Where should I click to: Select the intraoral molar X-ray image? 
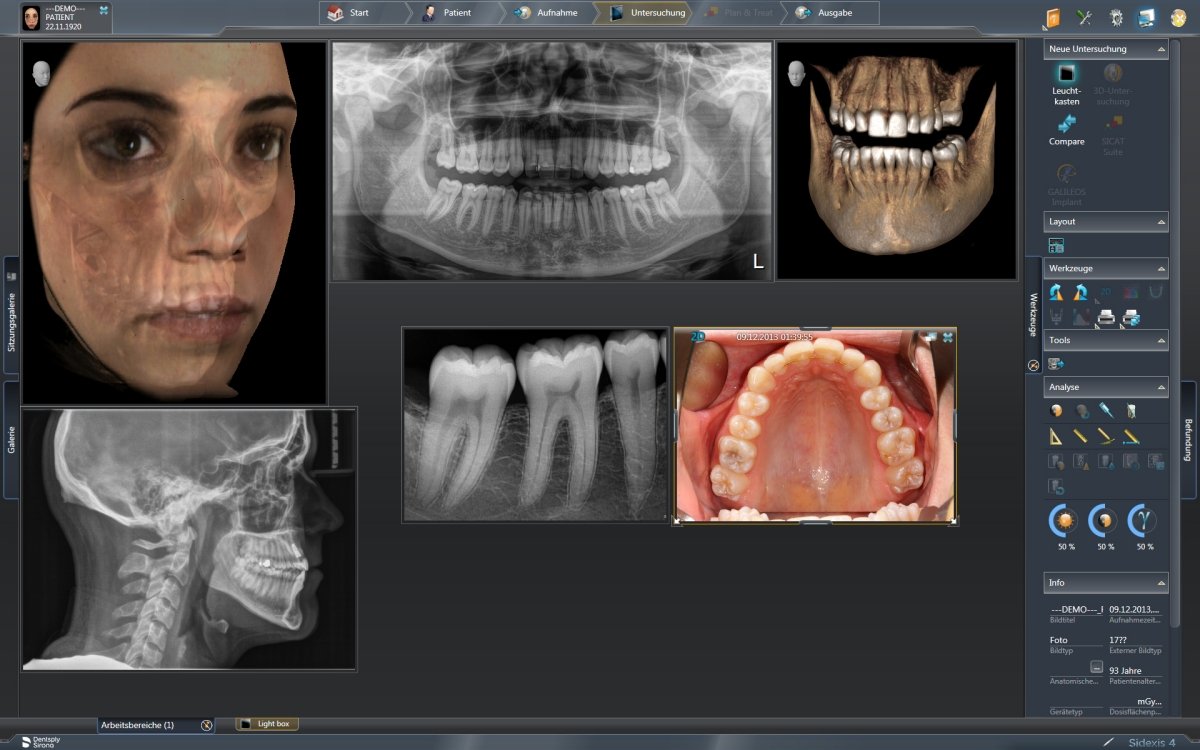(x=535, y=424)
